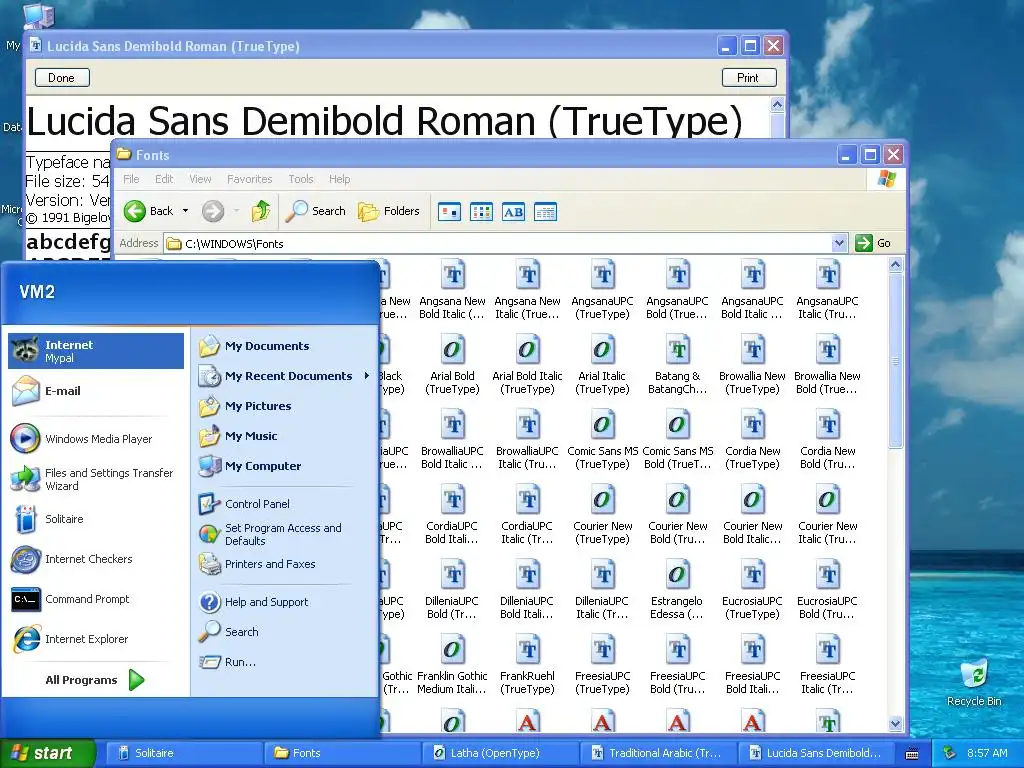Toggle Folders pane in Fonts window
Screen dimensions: 1024x768
point(389,211)
